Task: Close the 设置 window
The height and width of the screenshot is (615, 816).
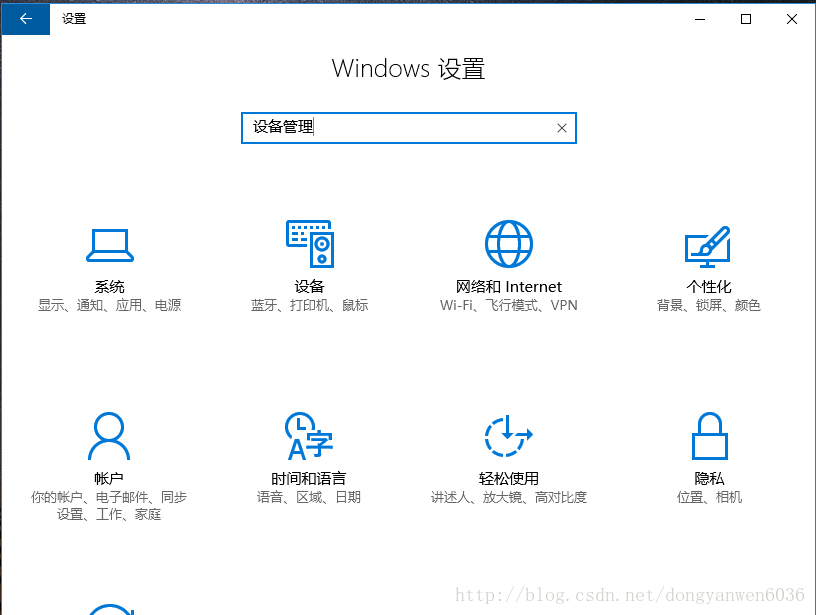Action: [x=792, y=19]
